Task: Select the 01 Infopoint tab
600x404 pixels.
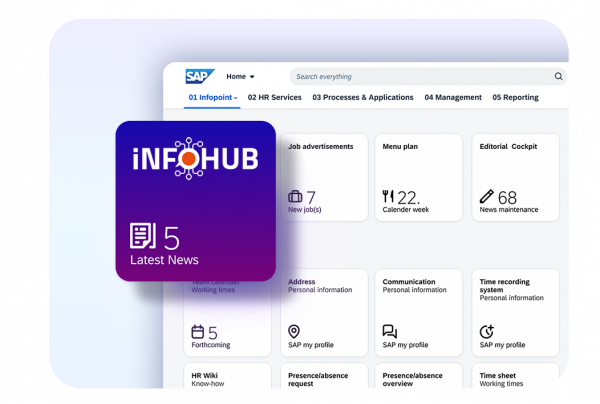Action: click(x=212, y=98)
